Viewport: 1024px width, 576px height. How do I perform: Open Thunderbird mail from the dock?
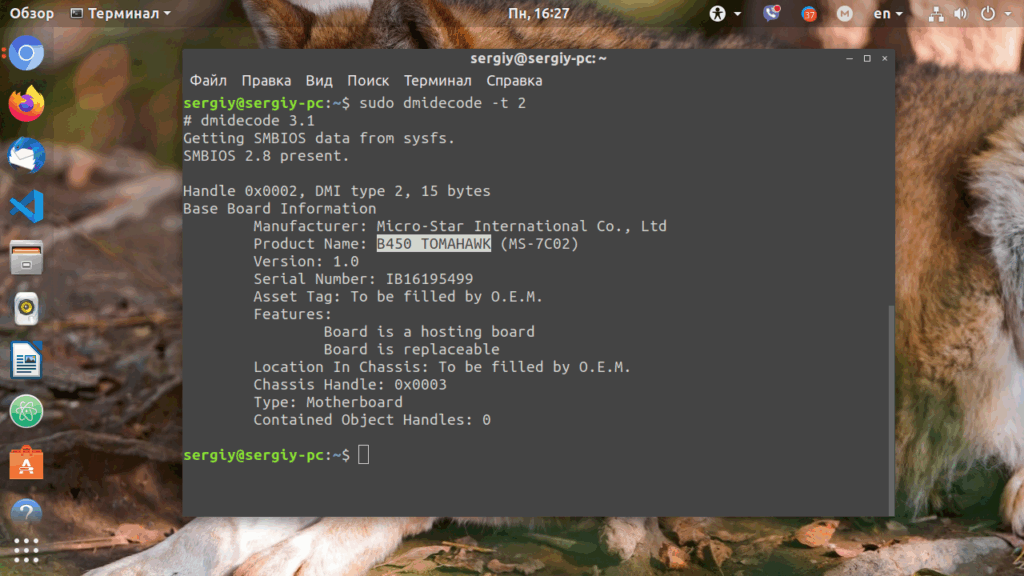pyautogui.click(x=26, y=155)
